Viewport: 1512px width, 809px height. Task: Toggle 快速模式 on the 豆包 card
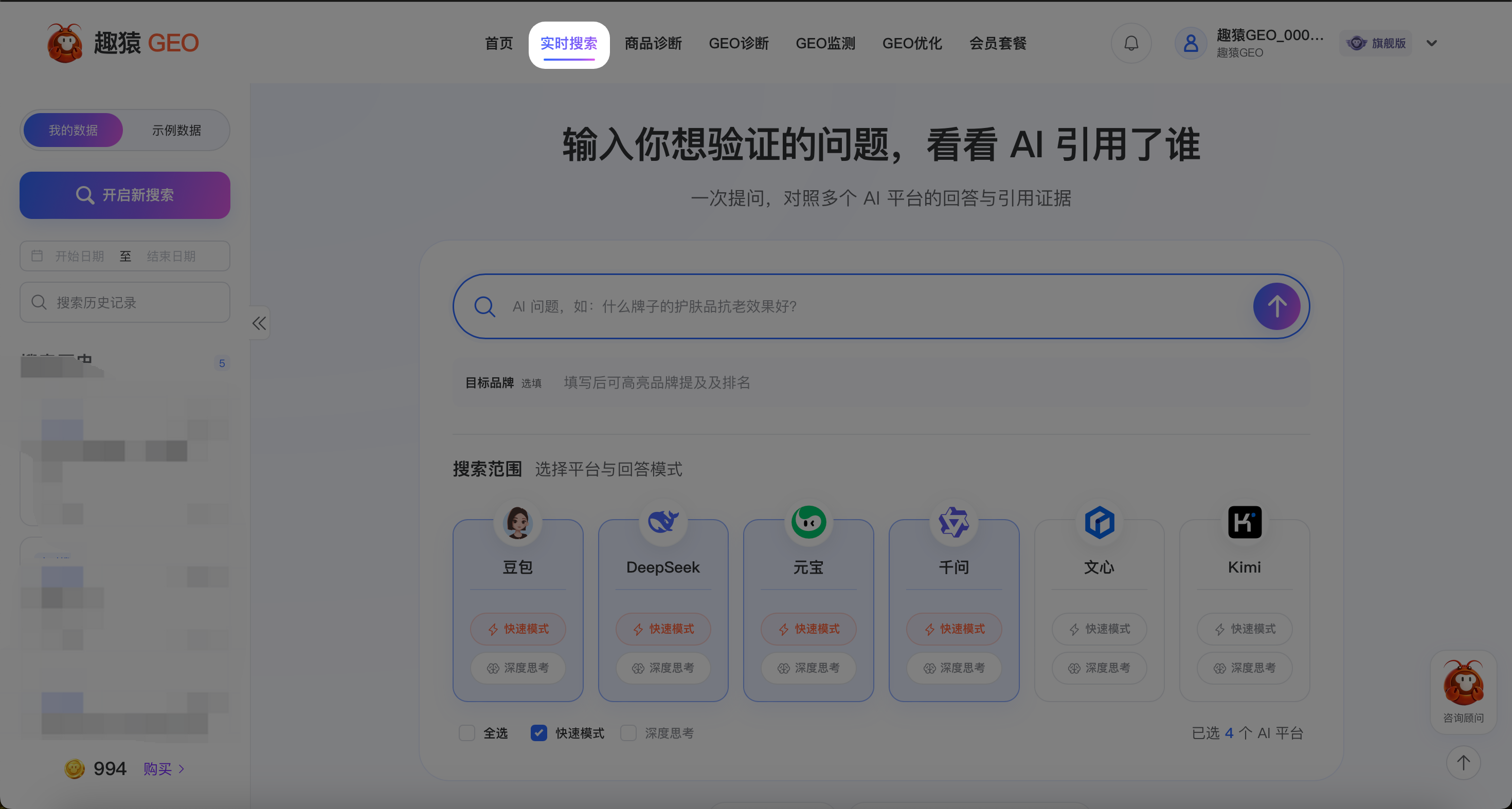coord(518,629)
